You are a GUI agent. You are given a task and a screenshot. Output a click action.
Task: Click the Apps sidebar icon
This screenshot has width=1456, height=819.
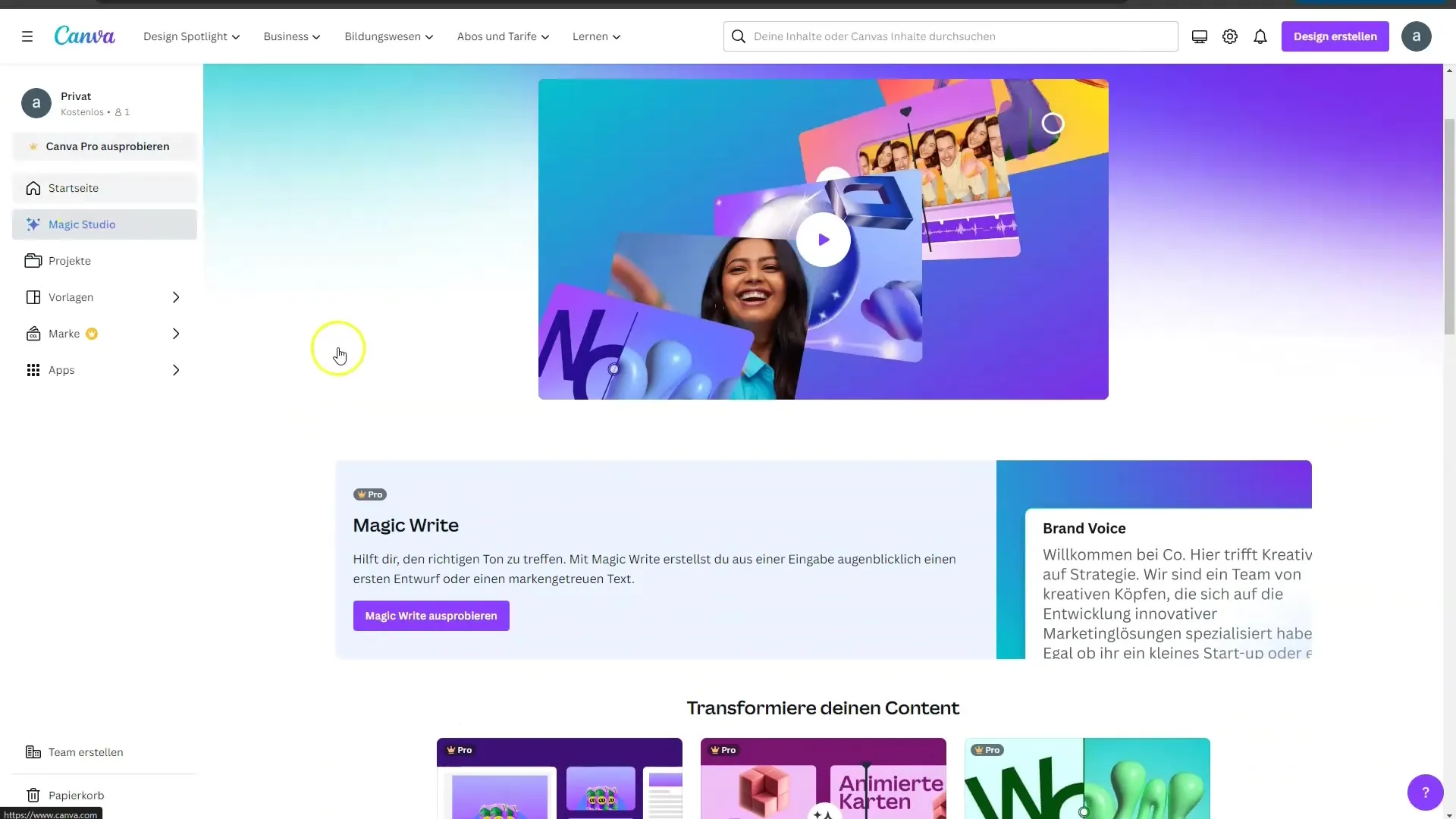(x=33, y=369)
